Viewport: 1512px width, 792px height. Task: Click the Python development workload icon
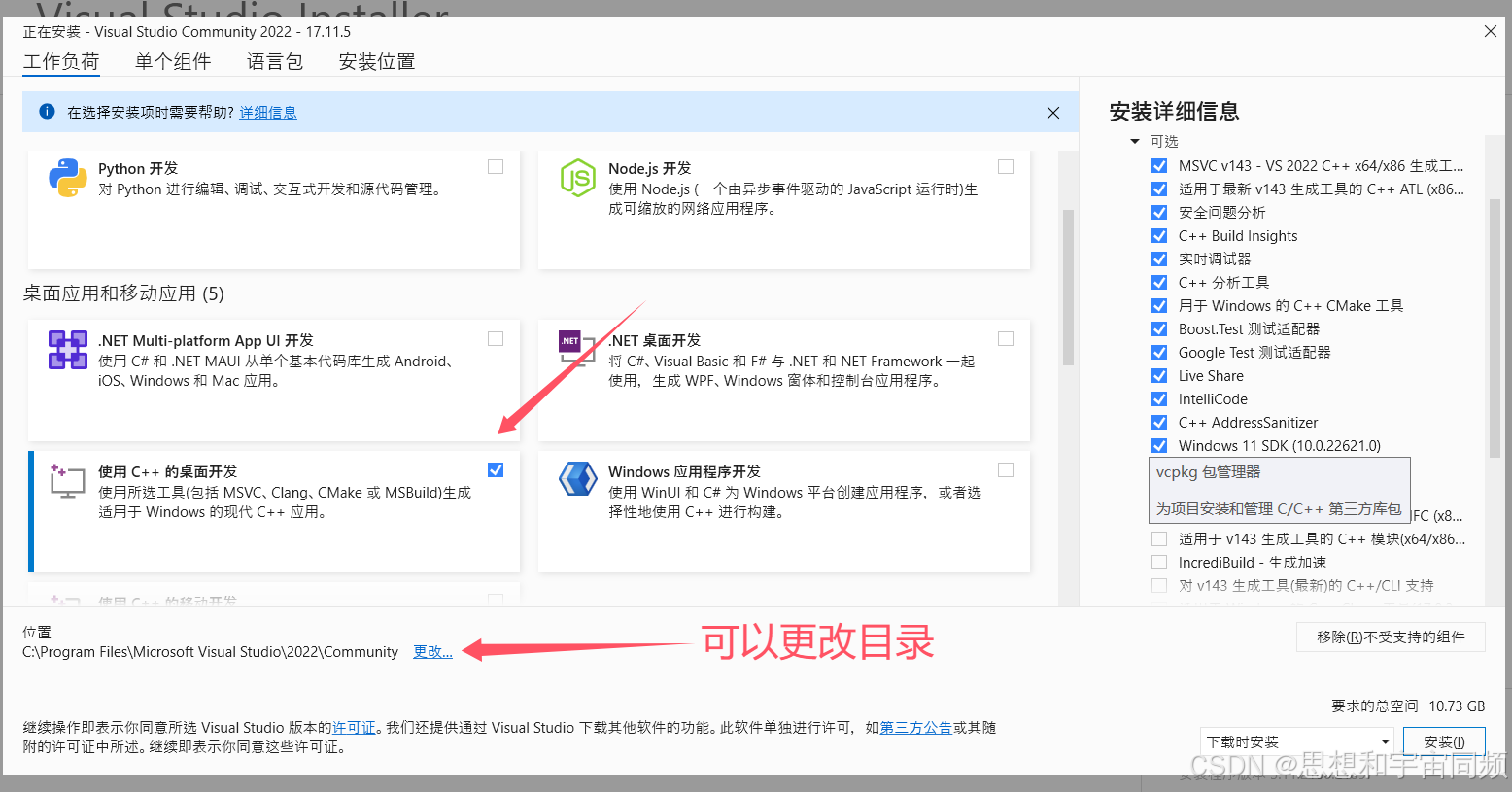tap(68, 178)
